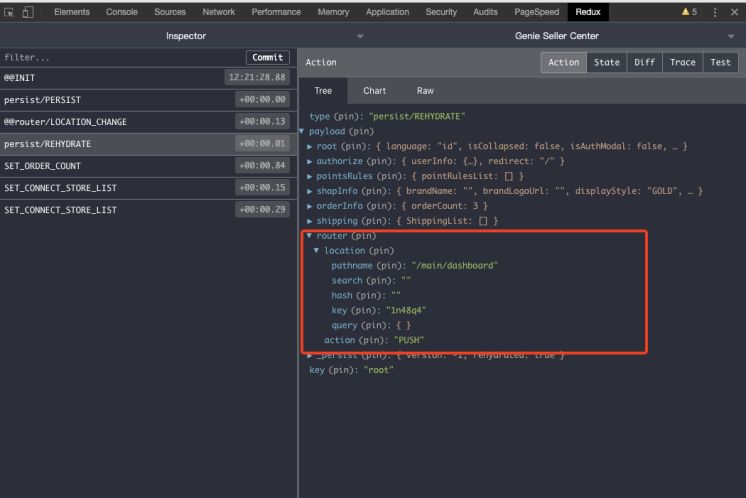The height and width of the screenshot is (498, 746).
Task: Open DevTools three-dot customize menu
Action: pyautogui.click(x=715, y=12)
